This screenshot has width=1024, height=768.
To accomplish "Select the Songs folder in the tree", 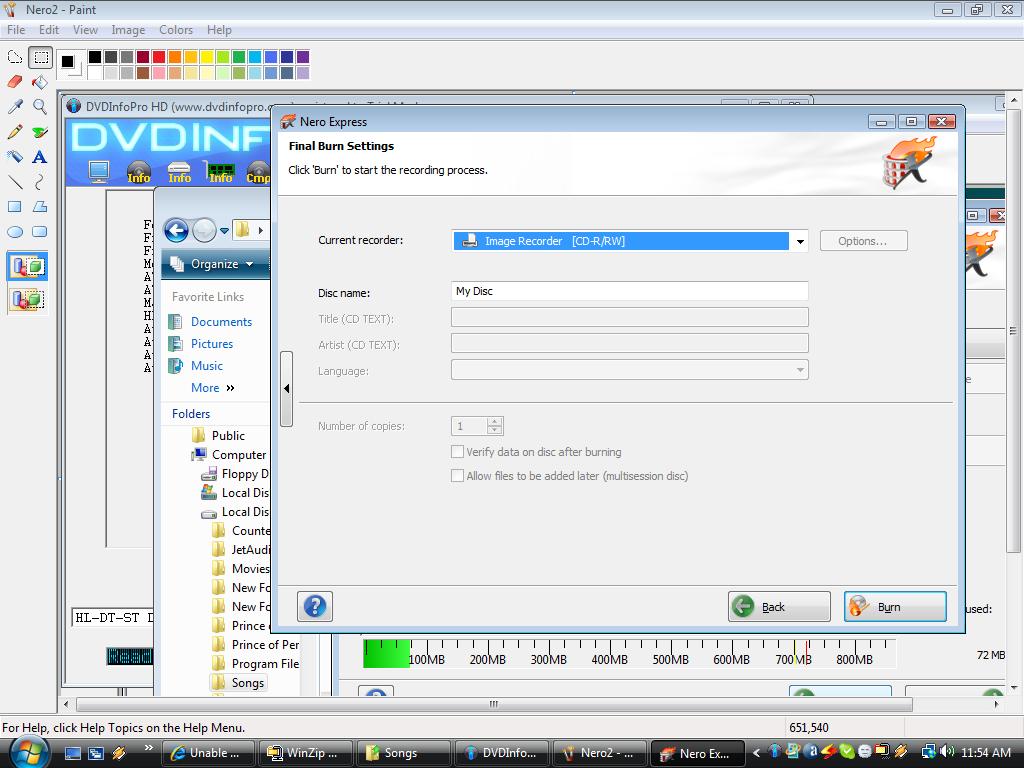I will (x=248, y=683).
